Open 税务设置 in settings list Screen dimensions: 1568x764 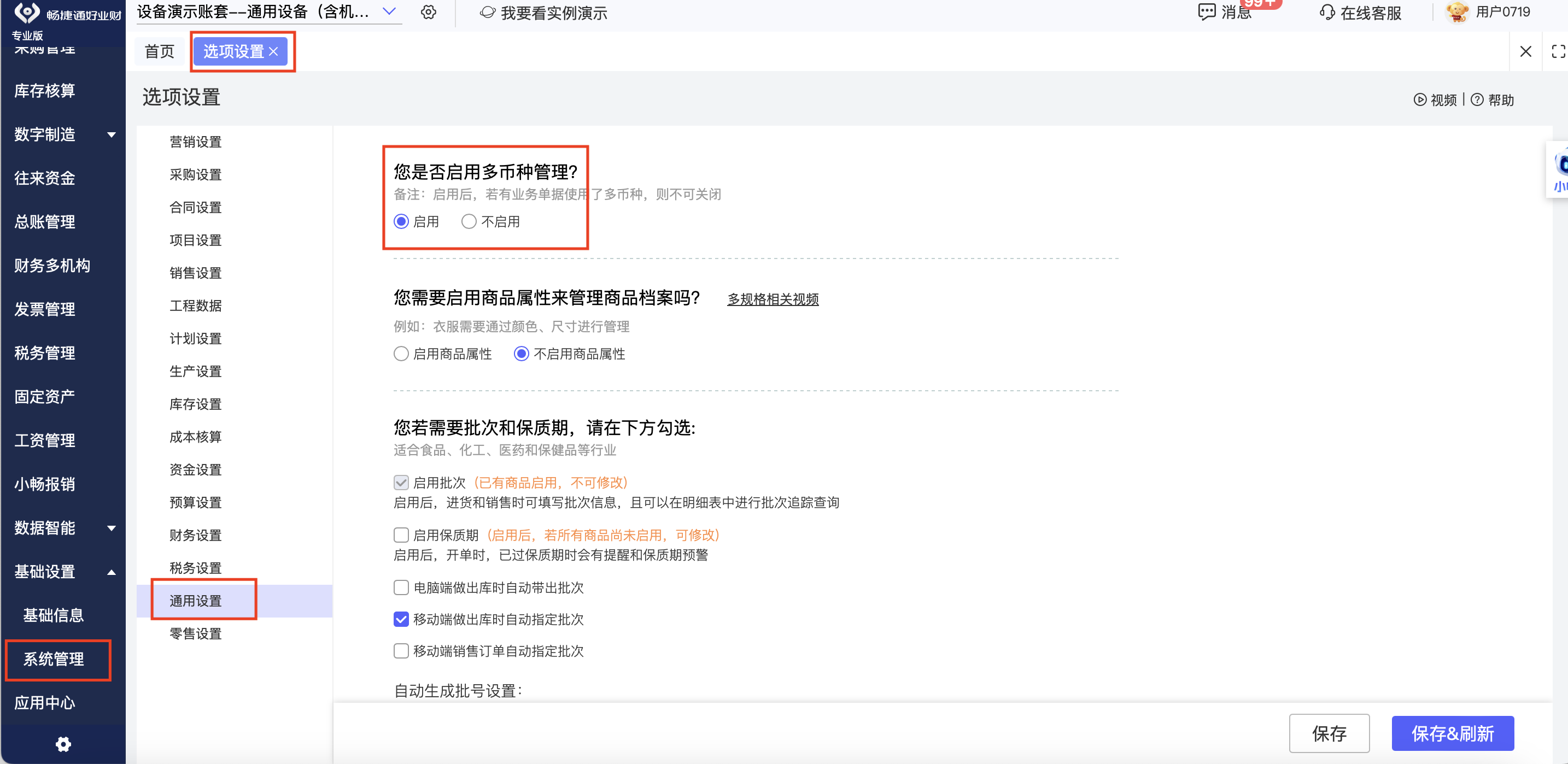[195, 569]
